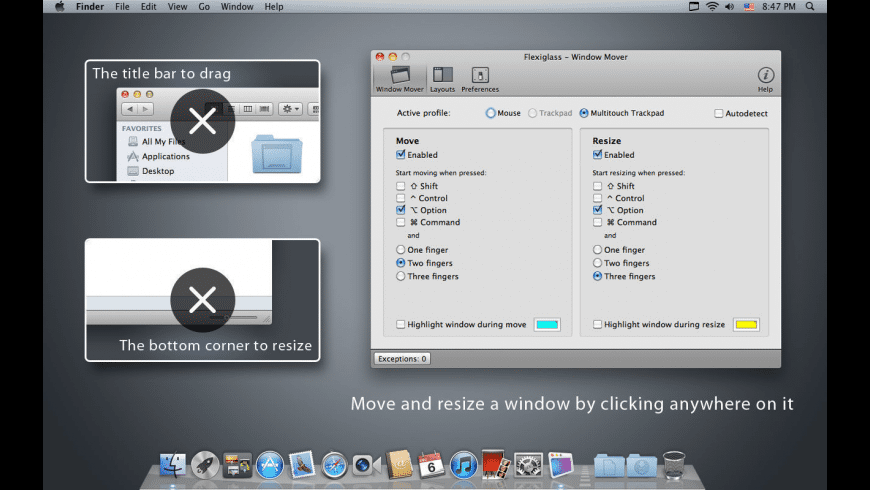The width and height of the screenshot is (870, 490).
Task: Open the Trash in the dock
Action: tap(674, 464)
